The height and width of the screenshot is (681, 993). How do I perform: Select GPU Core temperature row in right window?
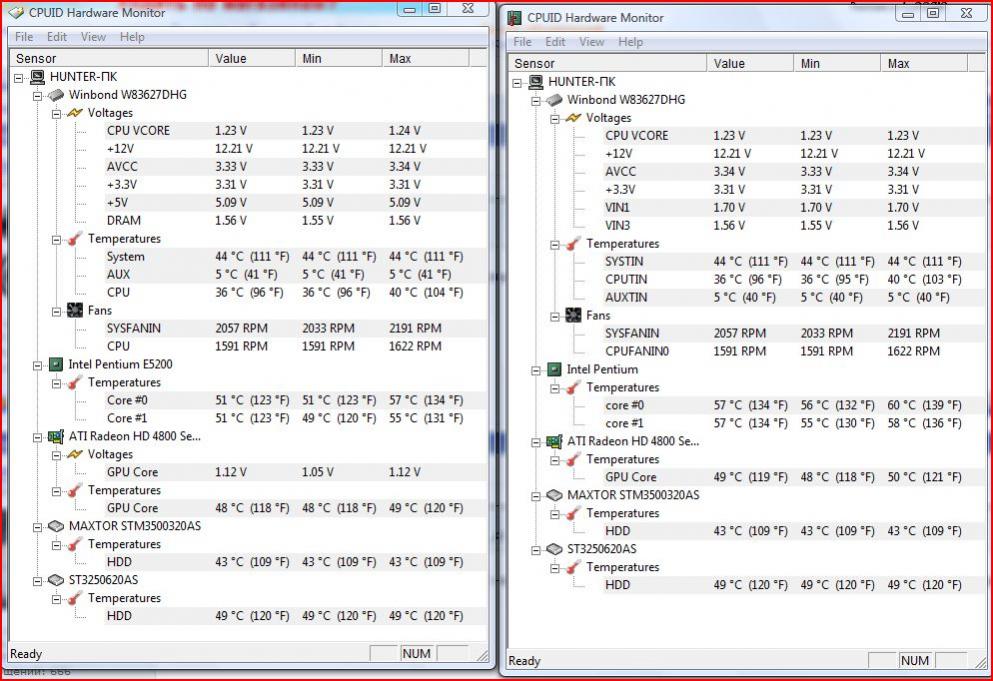[x=795, y=477]
